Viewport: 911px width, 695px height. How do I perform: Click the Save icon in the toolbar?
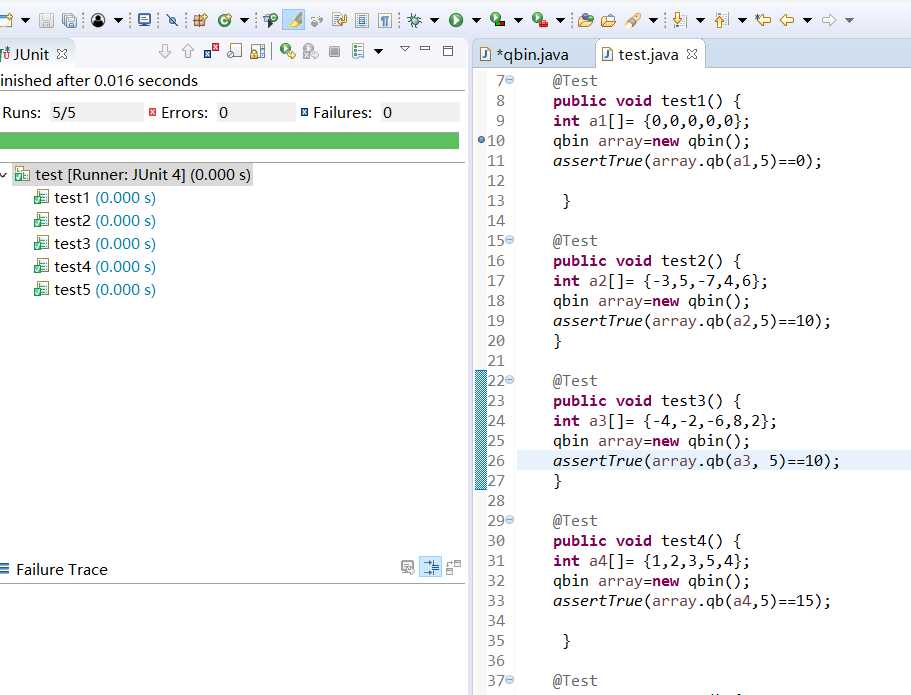pos(46,20)
